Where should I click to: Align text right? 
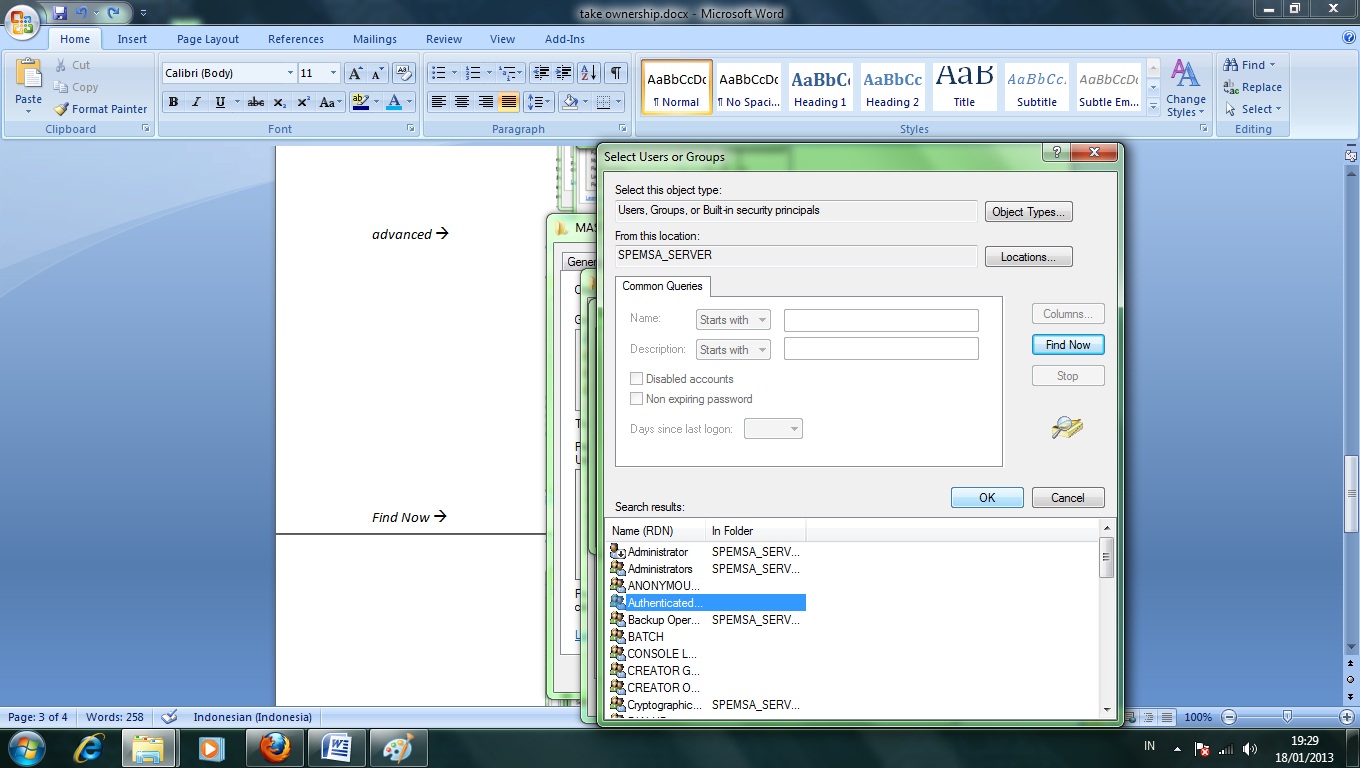tap(485, 102)
